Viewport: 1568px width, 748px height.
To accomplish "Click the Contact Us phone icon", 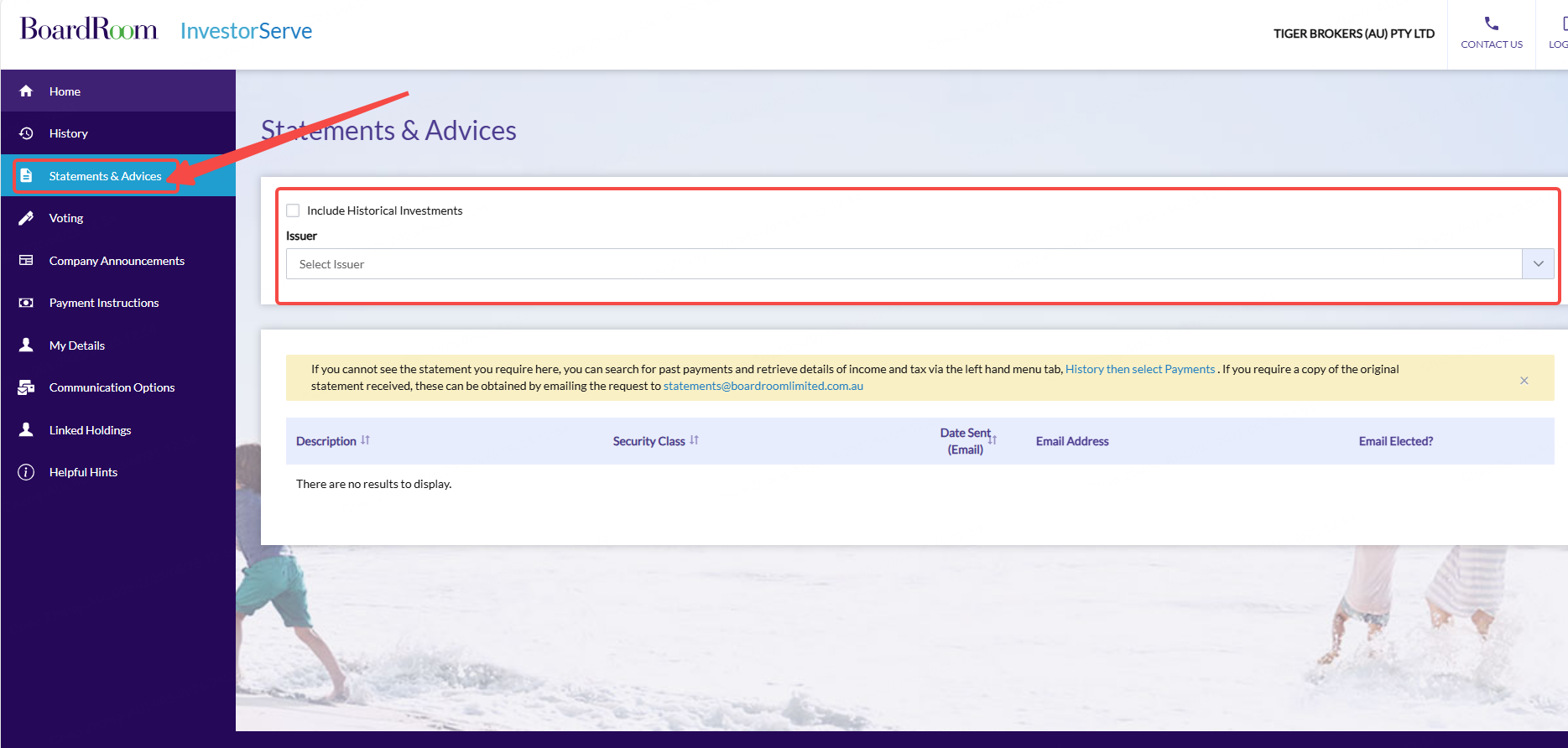I will pos(1491,23).
